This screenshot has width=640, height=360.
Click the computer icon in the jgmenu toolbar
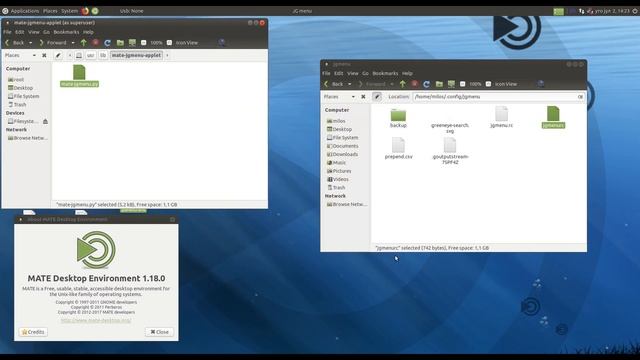click(451, 84)
